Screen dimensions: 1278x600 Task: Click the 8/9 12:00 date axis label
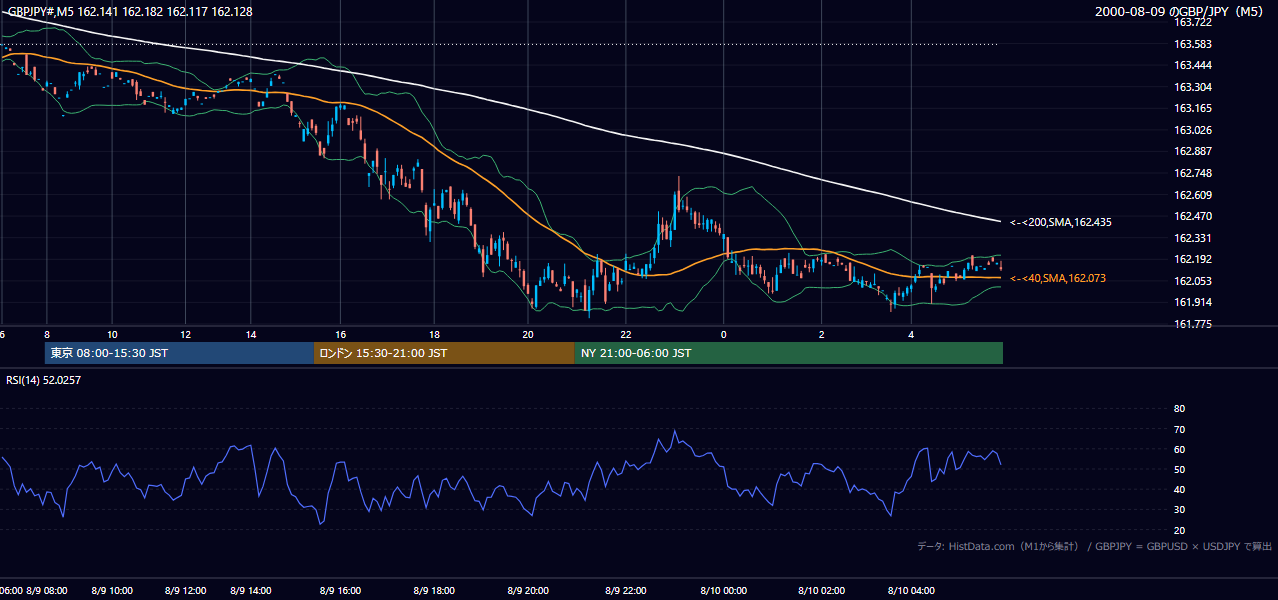185,591
